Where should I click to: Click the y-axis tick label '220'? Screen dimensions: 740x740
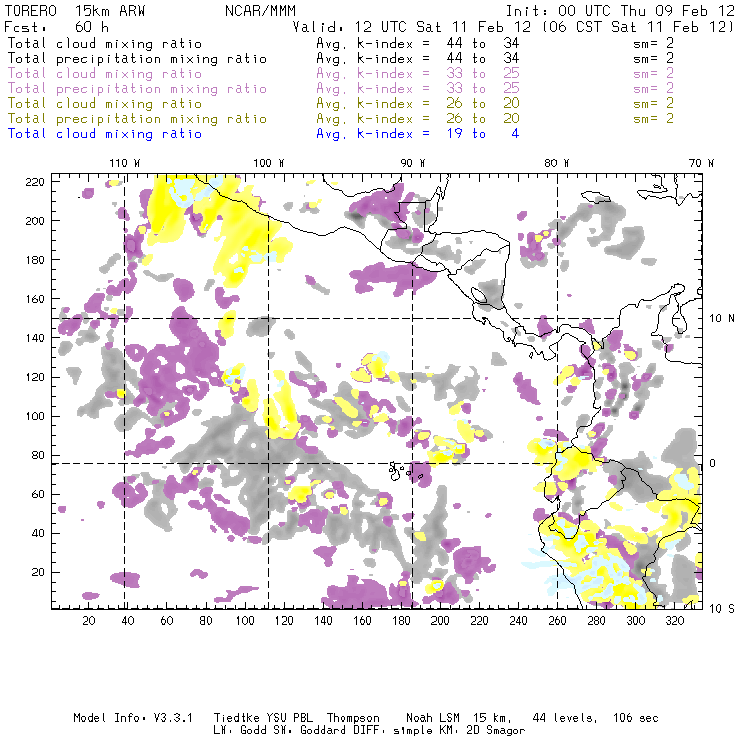point(35,182)
